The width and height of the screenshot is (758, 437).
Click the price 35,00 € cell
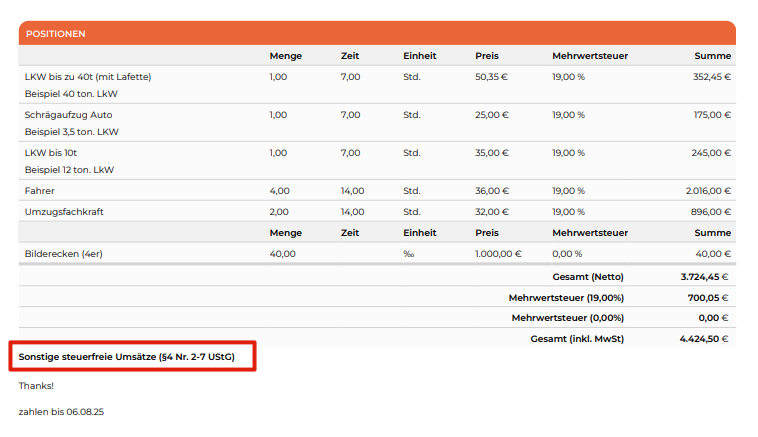coord(492,153)
